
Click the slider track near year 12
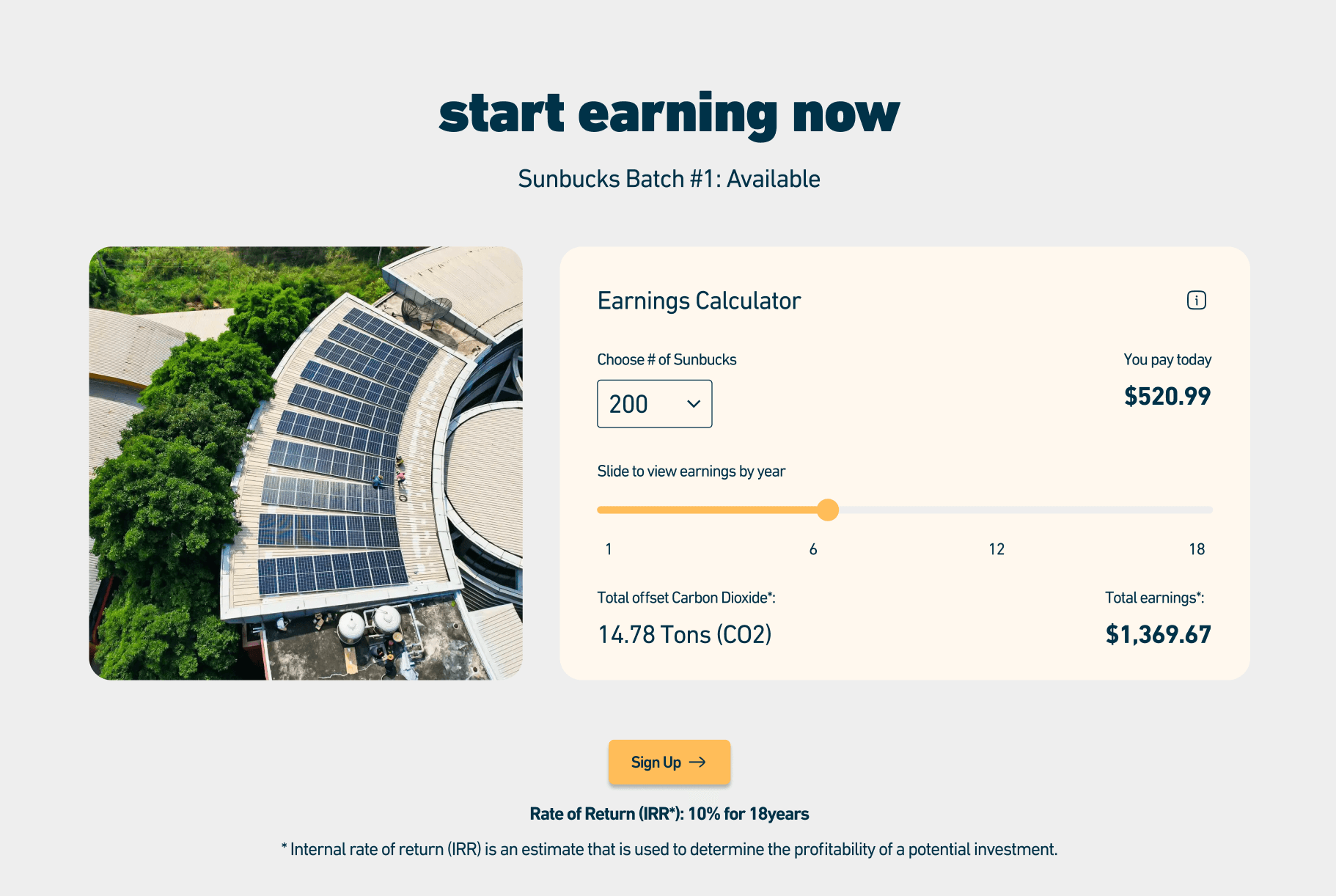tap(996, 510)
